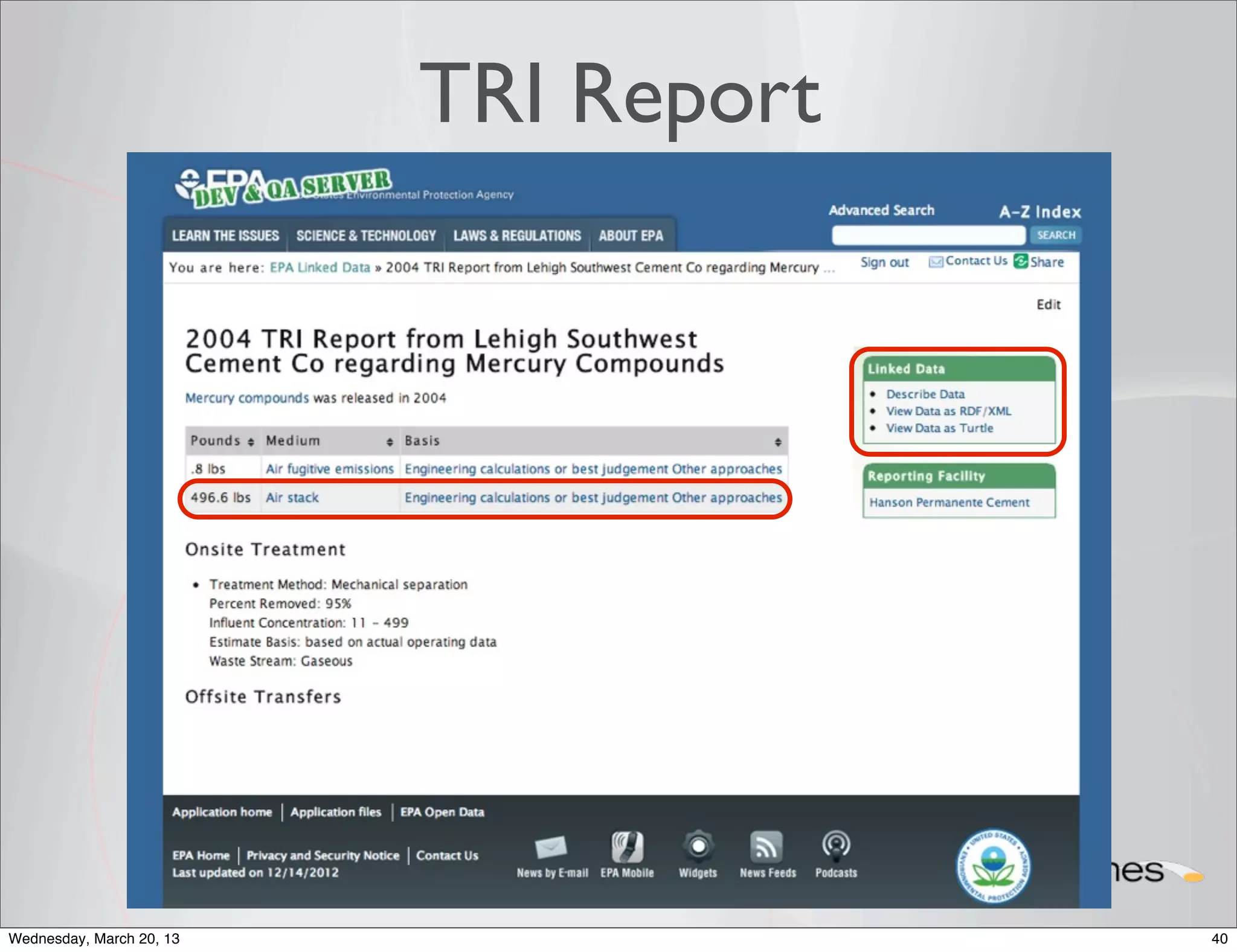Screen dimensions: 1237x952
Task: Click the Offsite Transfers heading
Action: [x=263, y=697]
